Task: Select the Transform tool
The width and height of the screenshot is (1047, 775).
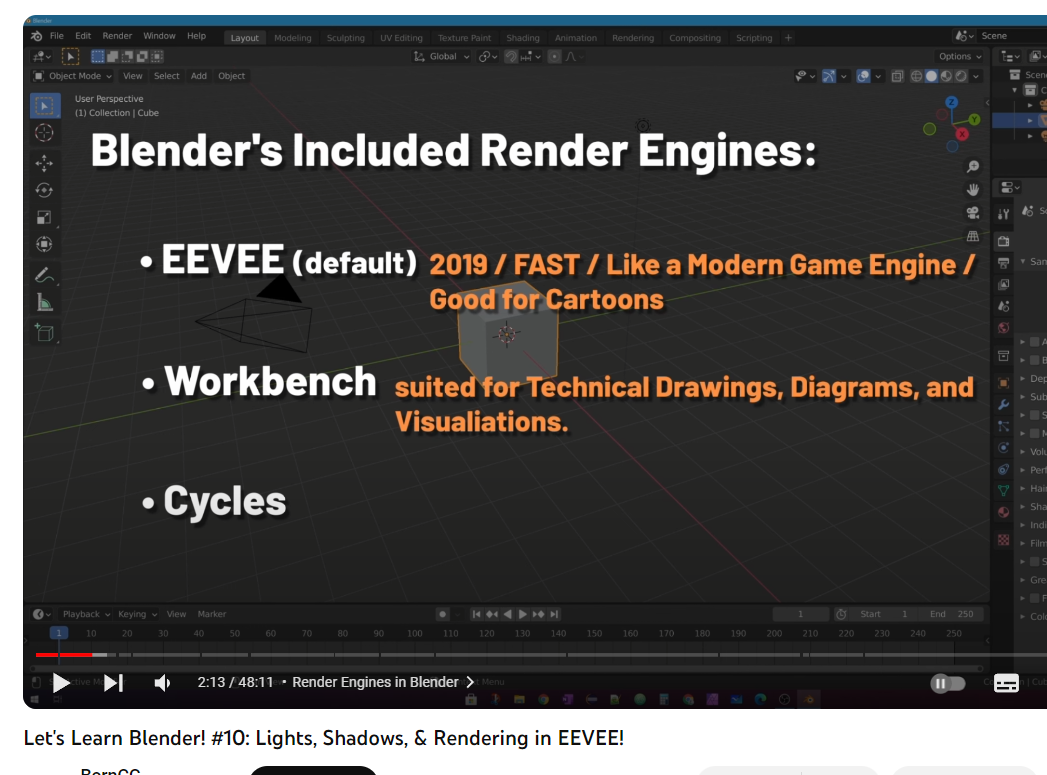Action: 45,244
